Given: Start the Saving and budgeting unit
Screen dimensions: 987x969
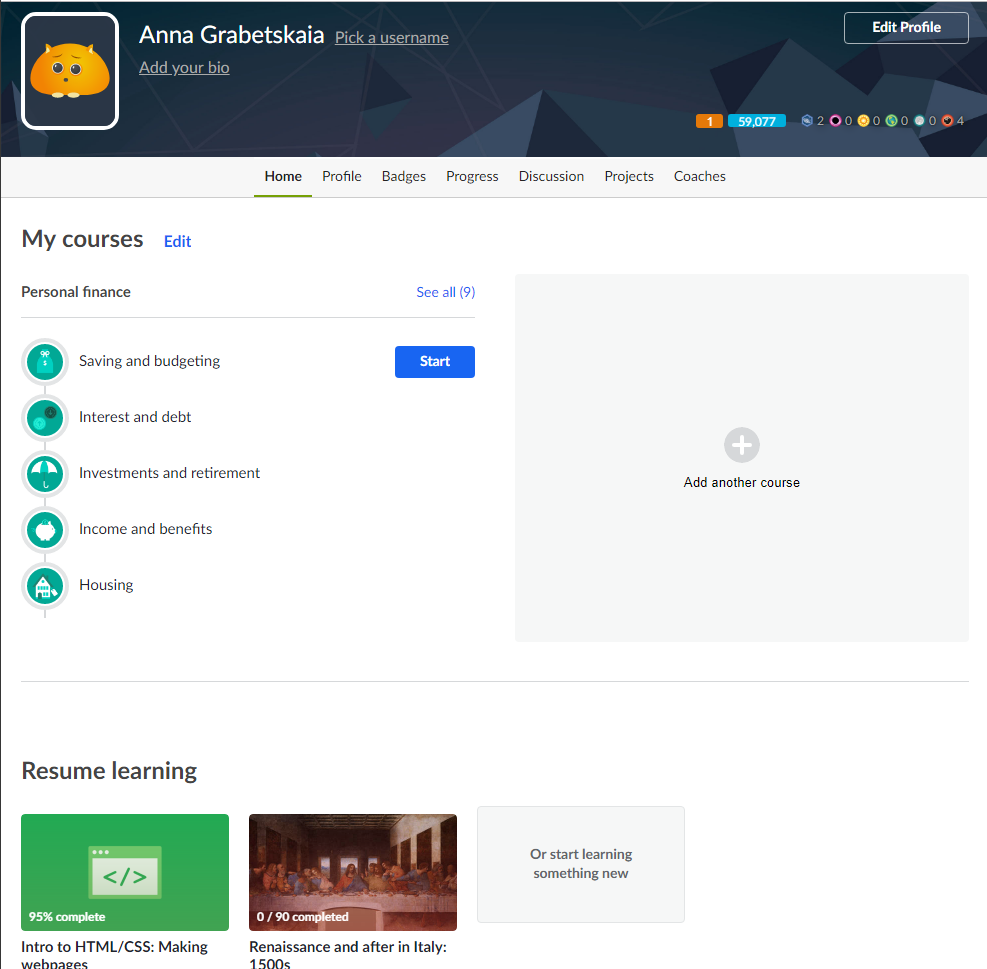Looking at the screenshot, I should pos(434,361).
